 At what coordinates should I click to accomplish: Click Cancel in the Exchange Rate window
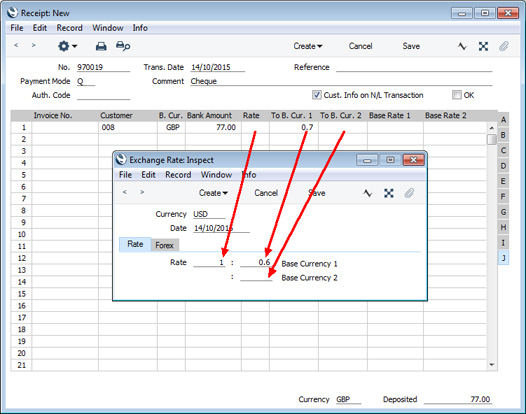point(266,193)
